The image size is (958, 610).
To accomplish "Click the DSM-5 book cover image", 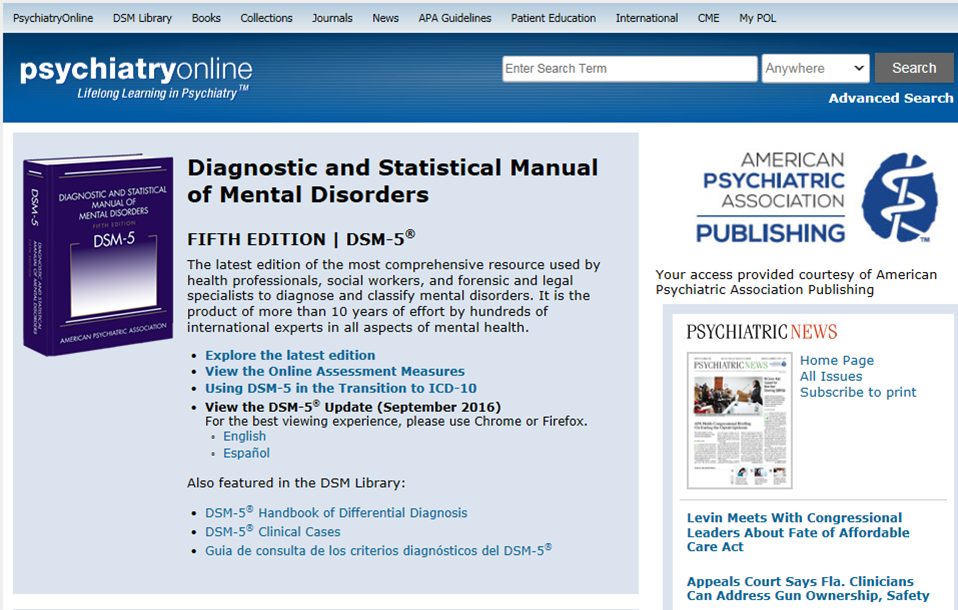I will tap(98, 254).
